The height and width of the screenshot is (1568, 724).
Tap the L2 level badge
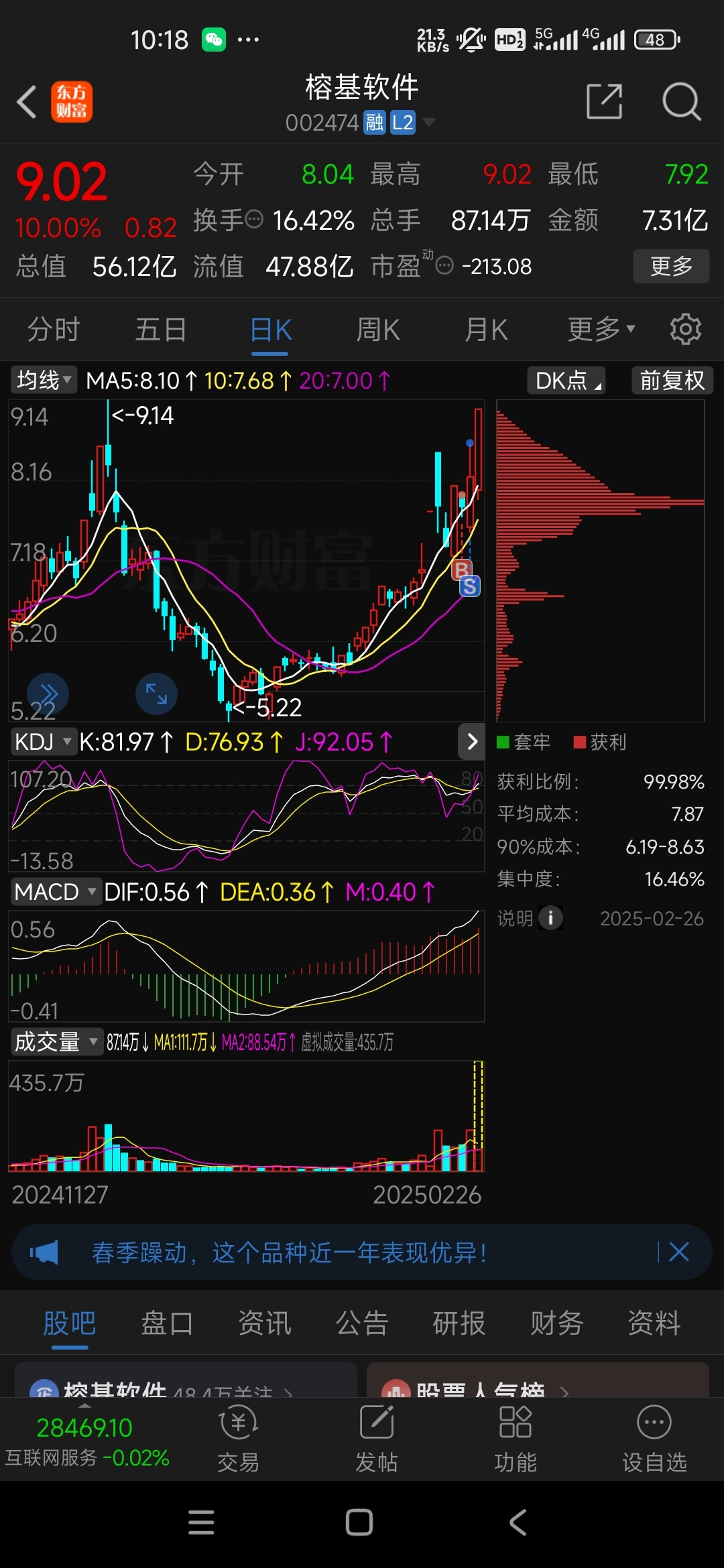(x=403, y=123)
